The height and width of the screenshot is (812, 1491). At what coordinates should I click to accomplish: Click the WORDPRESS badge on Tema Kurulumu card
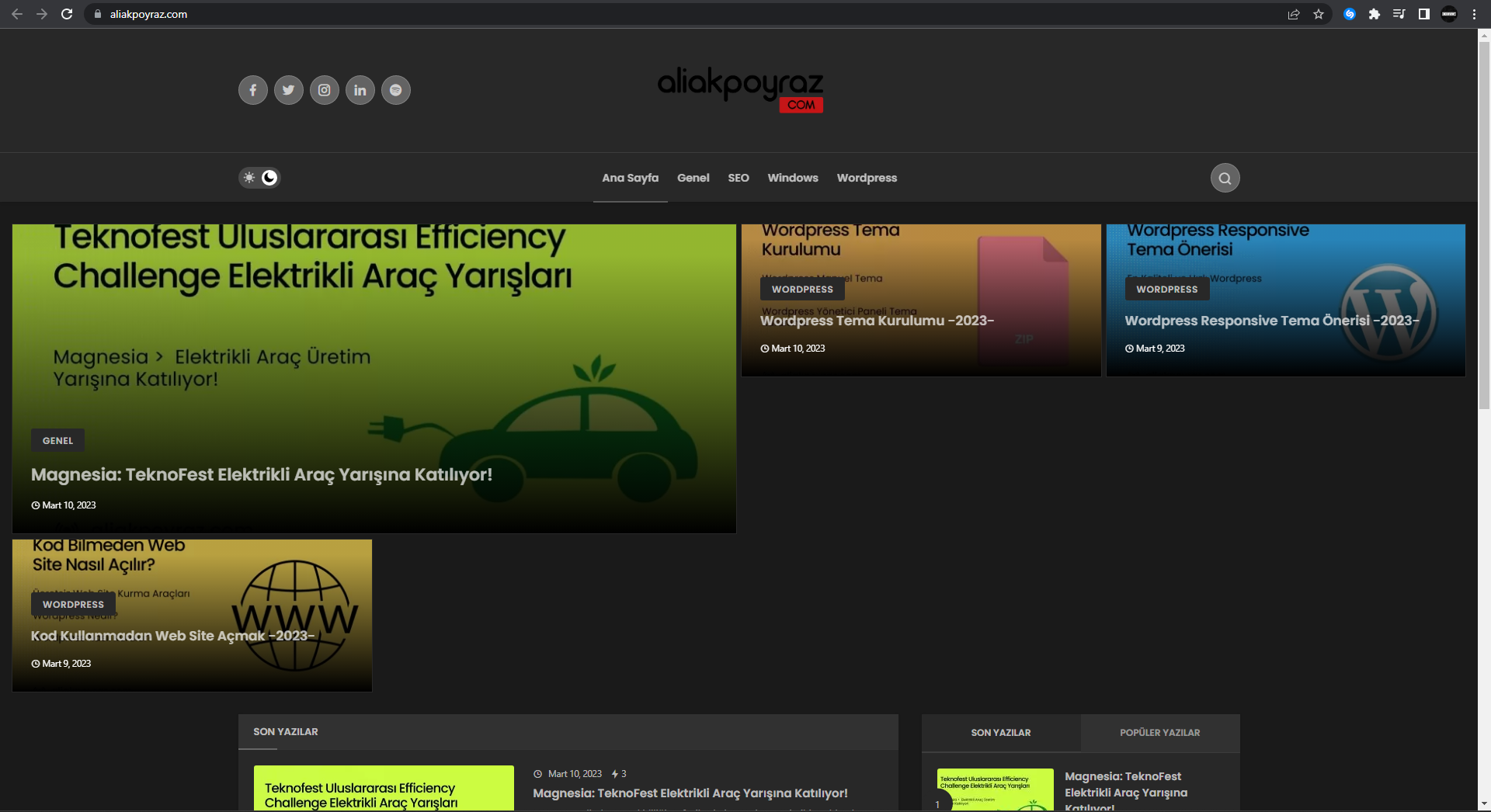[802, 289]
